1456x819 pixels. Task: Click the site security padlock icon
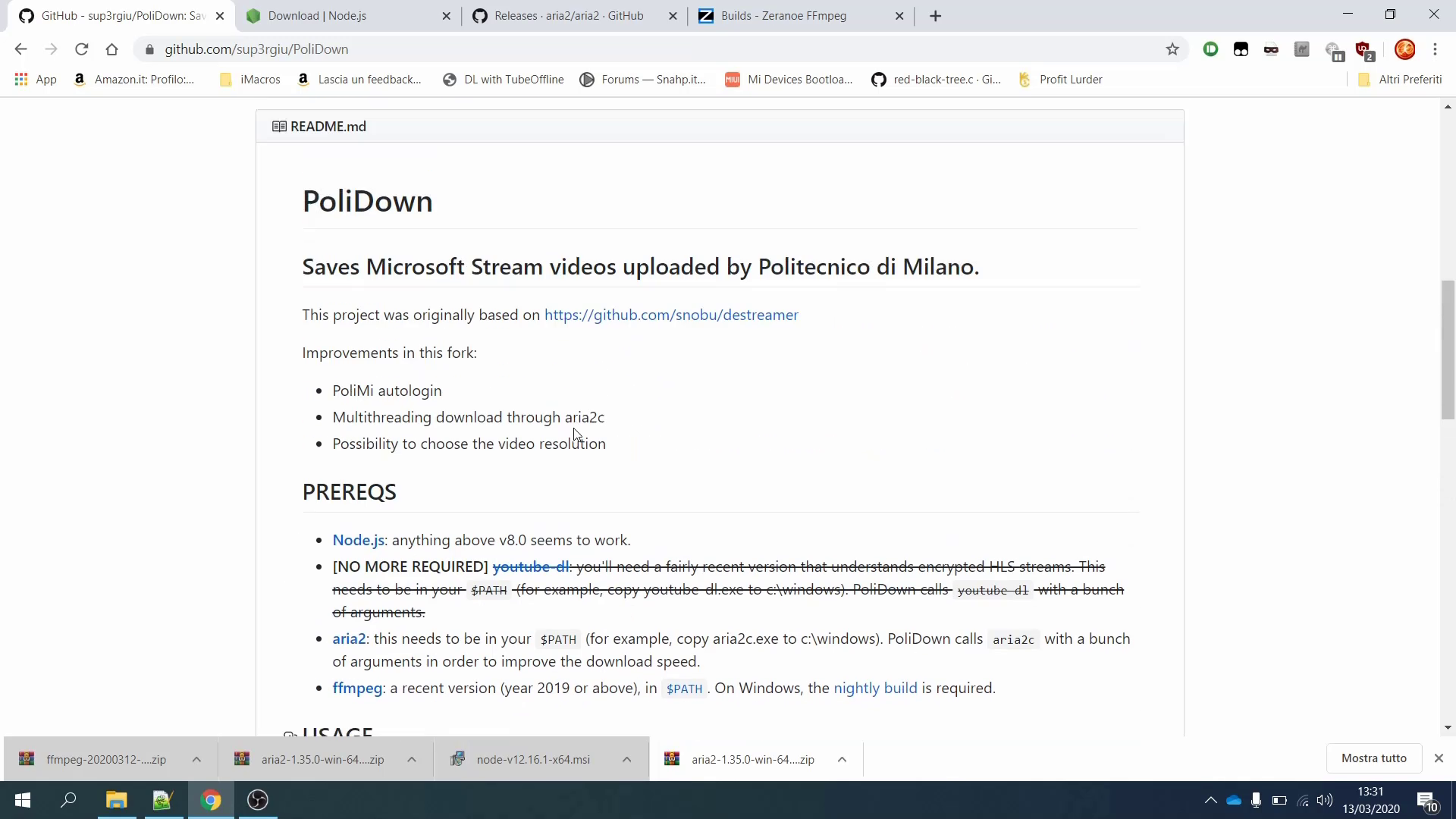click(149, 49)
